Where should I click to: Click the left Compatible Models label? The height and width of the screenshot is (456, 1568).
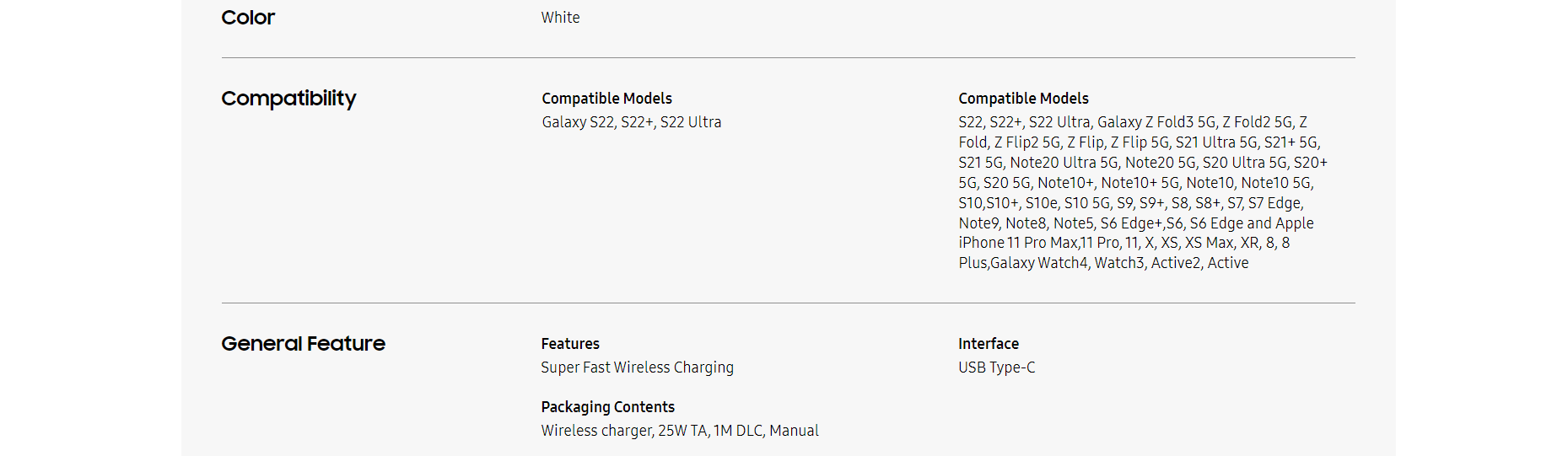coord(606,99)
